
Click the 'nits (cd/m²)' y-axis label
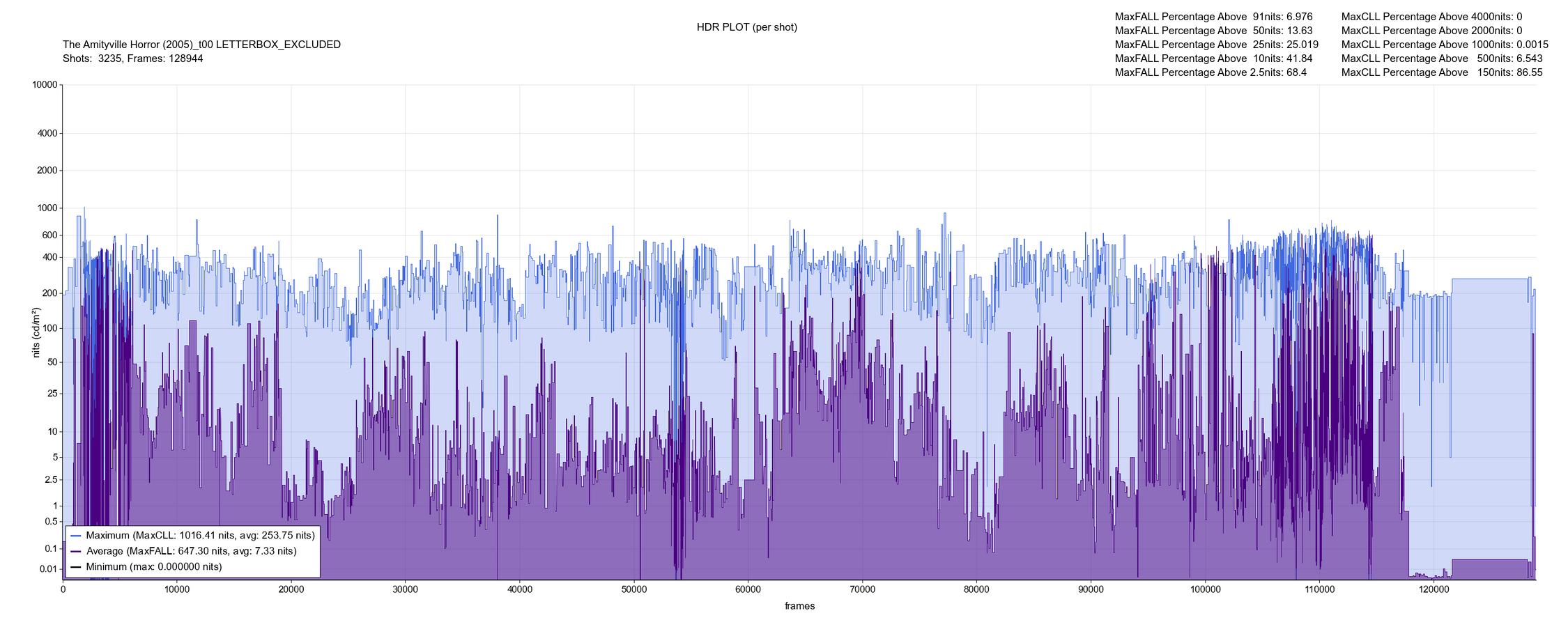36,332
